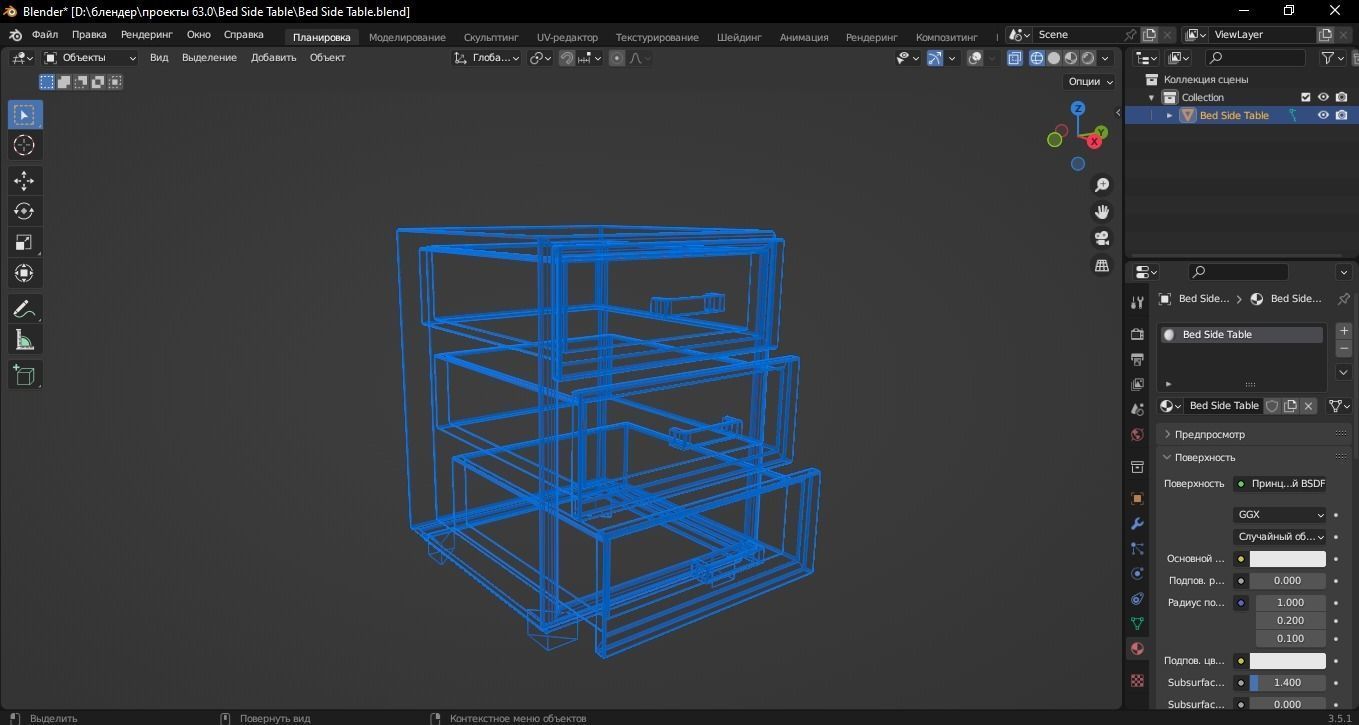Switch to material preview shading

pyautogui.click(x=1071, y=58)
